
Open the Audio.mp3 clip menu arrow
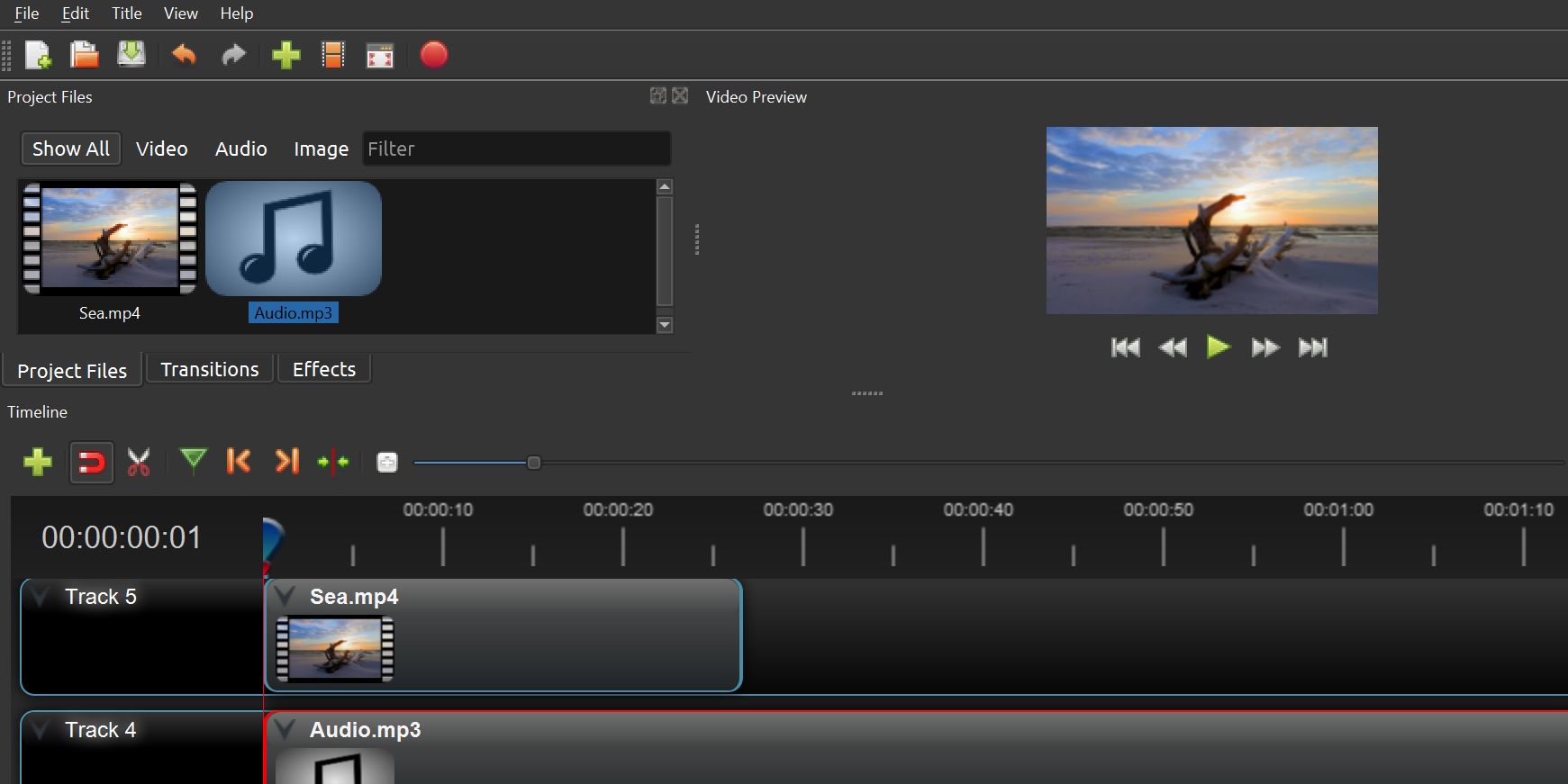[286, 730]
